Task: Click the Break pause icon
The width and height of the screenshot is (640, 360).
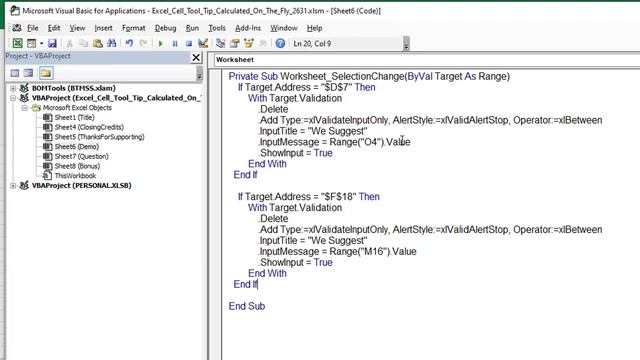Action: (175, 43)
